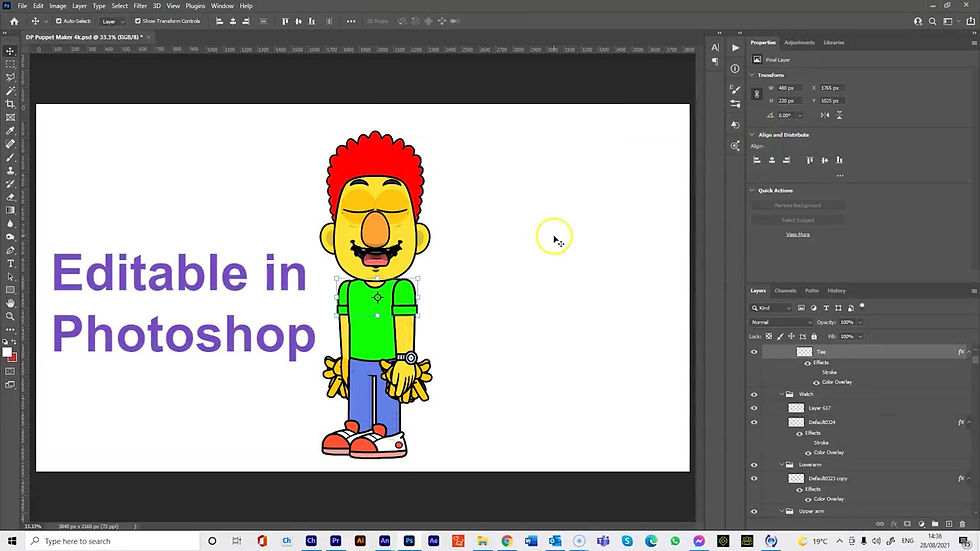Switch to the History tab

836,290
